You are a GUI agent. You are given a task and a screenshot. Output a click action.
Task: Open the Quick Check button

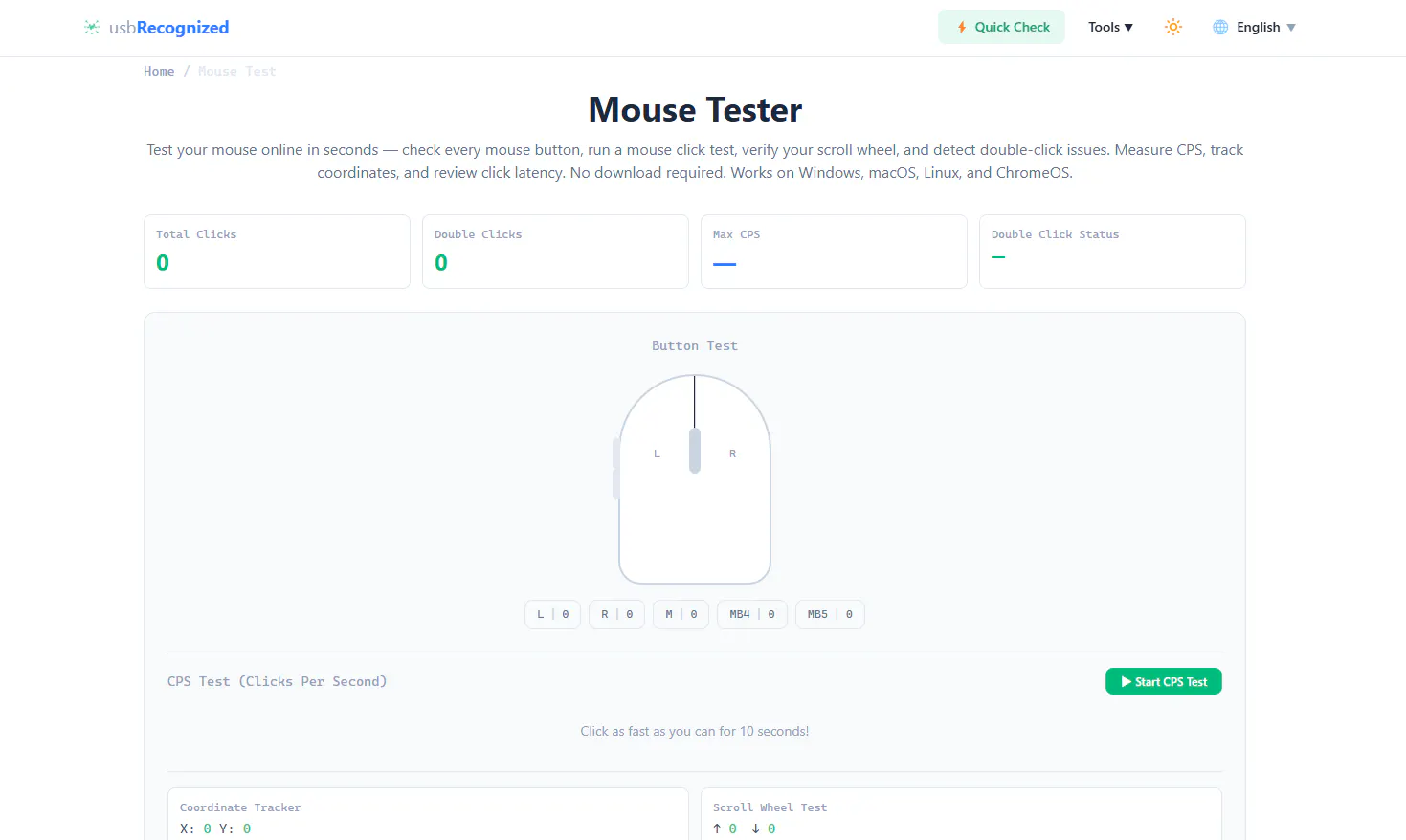tap(1001, 27)
